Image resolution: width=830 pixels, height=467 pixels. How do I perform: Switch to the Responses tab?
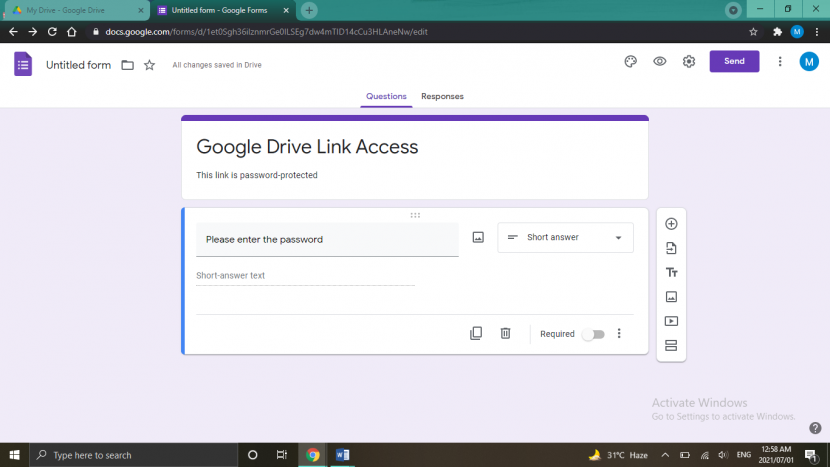click(x=442, y=96)
